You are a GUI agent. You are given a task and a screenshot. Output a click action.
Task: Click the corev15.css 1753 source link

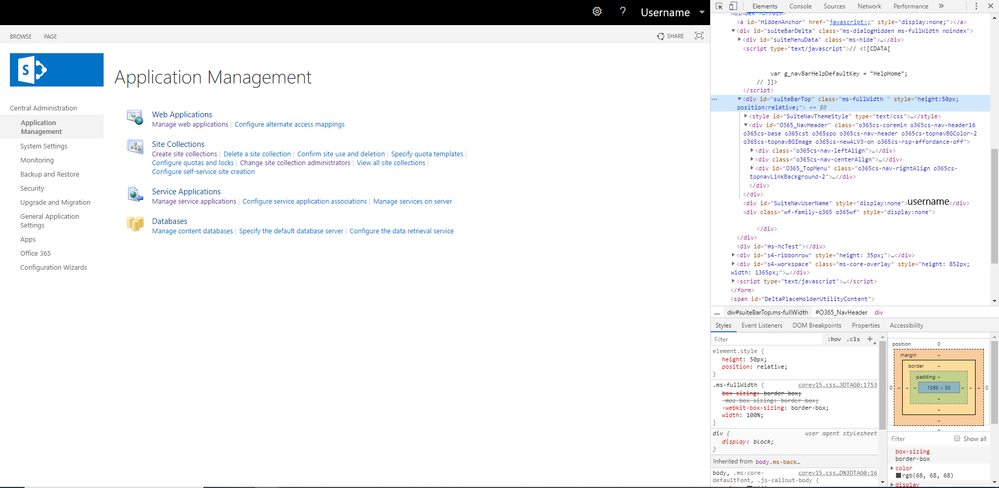click(838, 385)
